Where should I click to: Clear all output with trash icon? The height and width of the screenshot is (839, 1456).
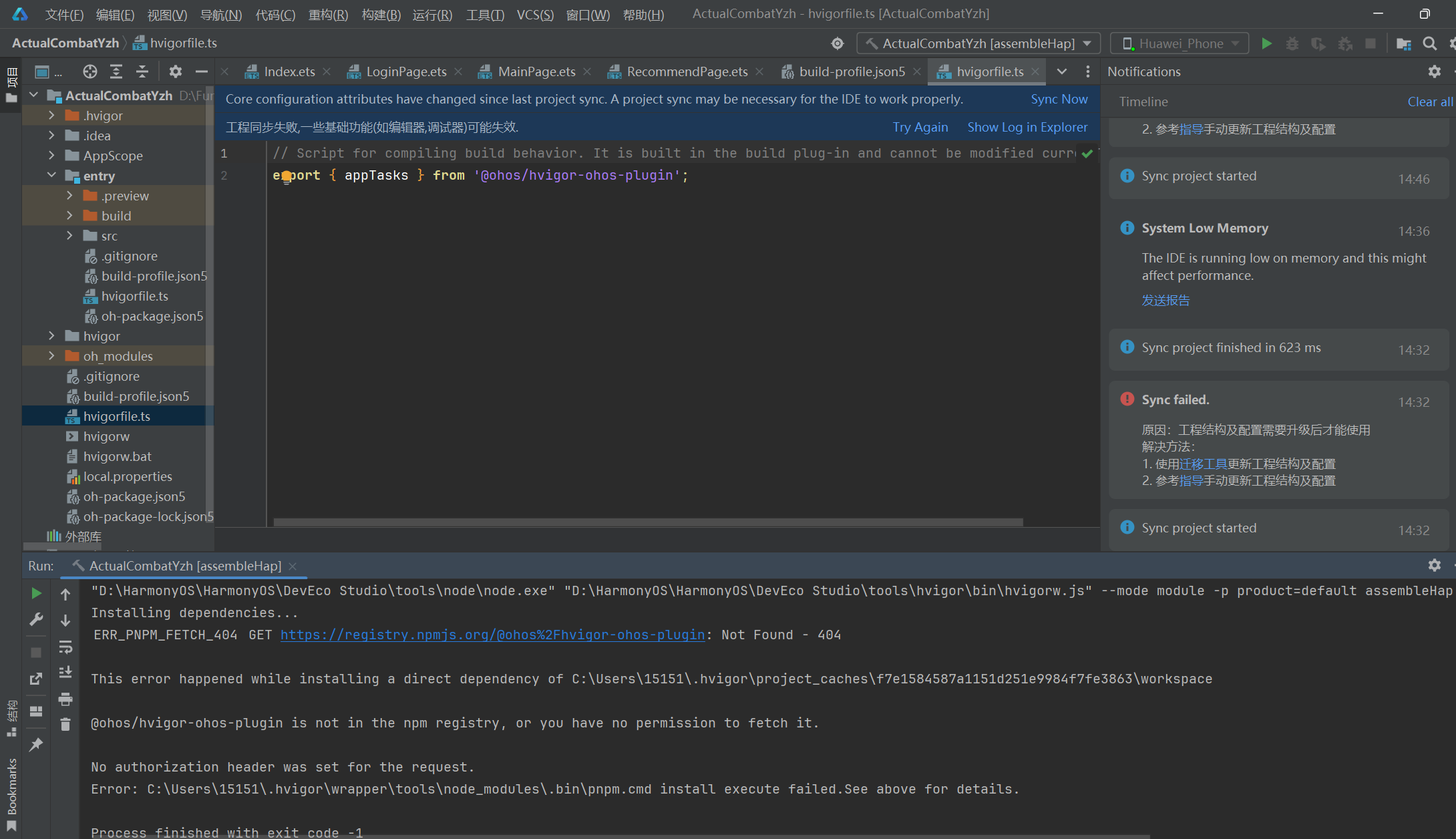point(65,725)
